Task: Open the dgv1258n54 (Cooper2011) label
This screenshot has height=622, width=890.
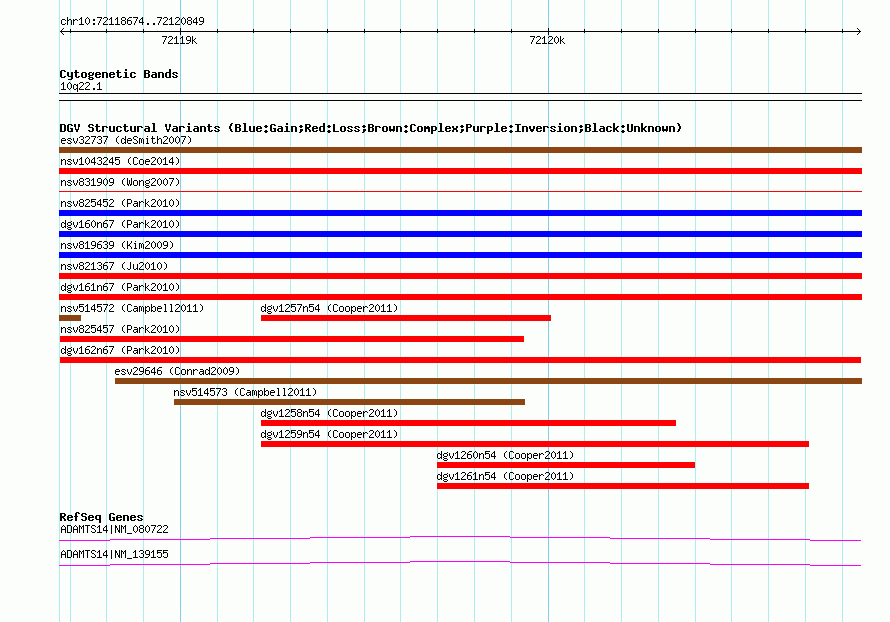Action: coord(329,413)
